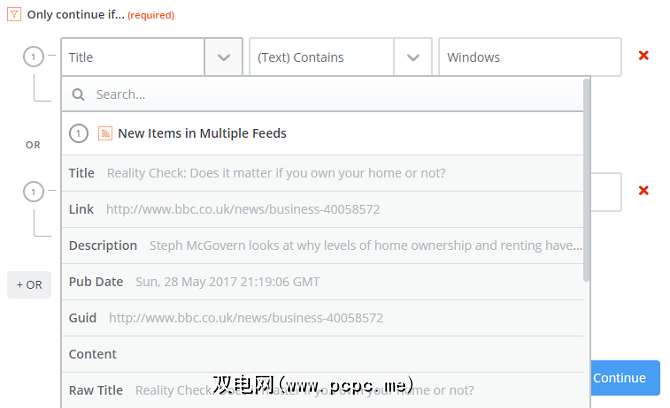Click the magnifier search icon
670x408 pixels.
click(78, 94)
